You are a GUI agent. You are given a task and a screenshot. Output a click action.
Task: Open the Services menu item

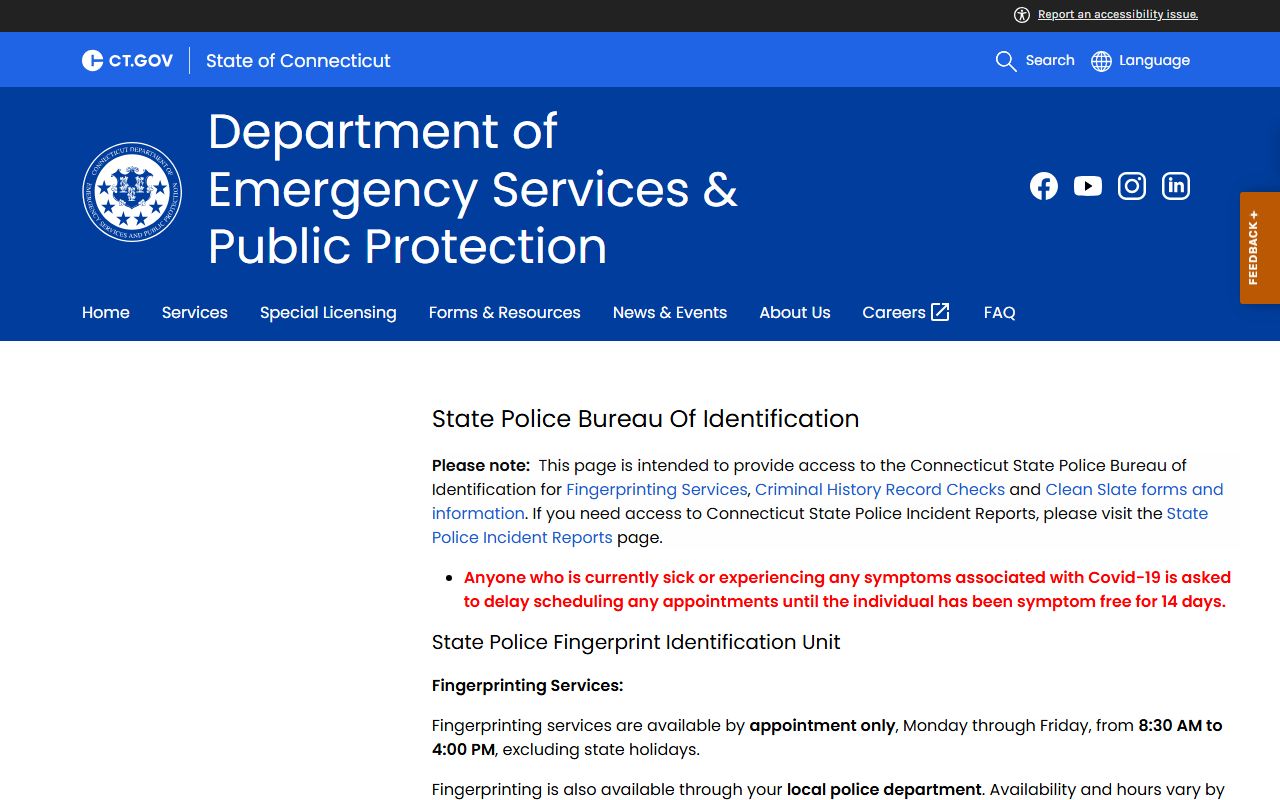(x=194, y=312)
